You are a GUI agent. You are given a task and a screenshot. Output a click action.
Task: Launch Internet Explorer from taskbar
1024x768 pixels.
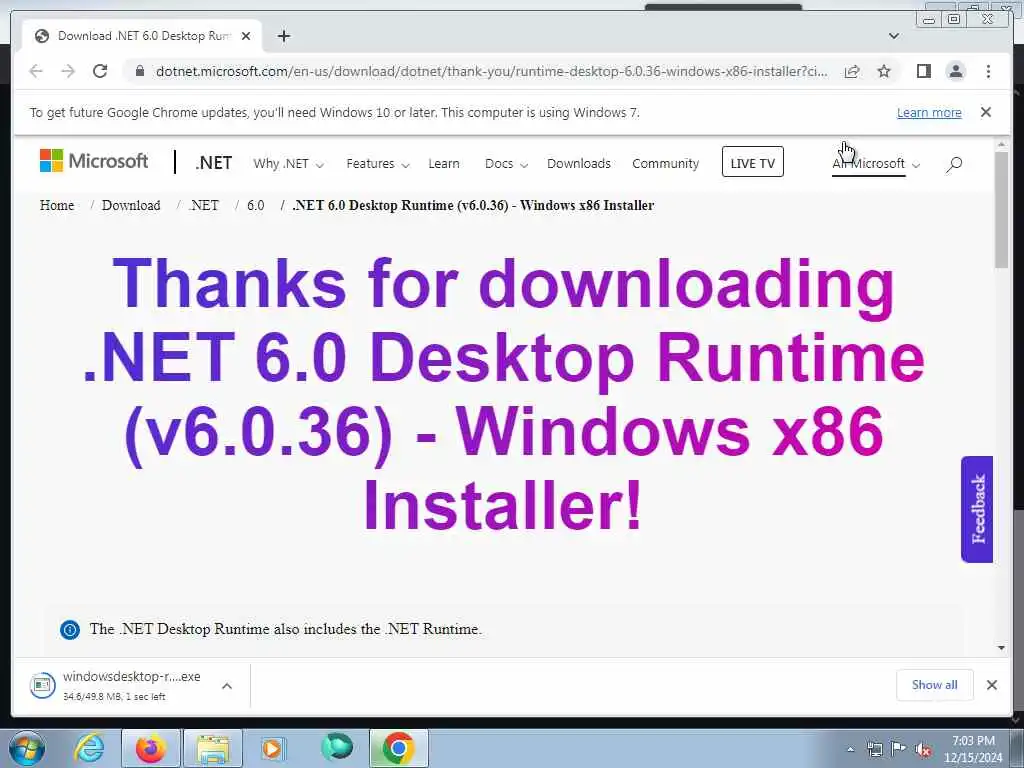(x=89, y=748)
